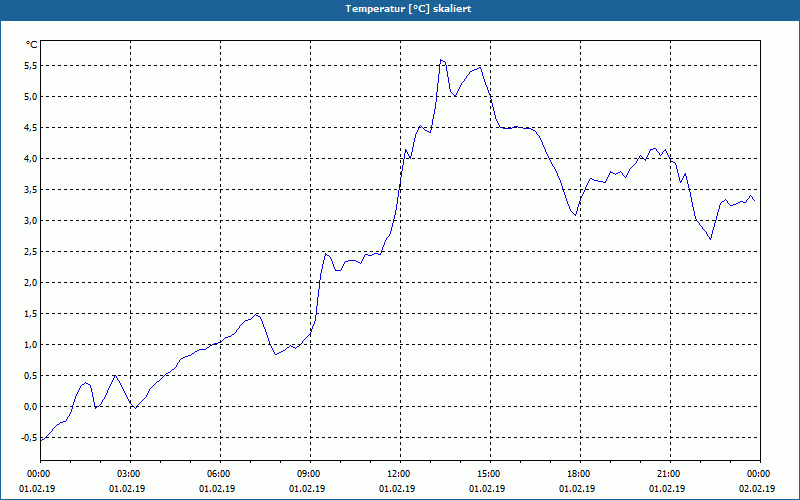Screen dimensions: 800x500
Task: Select the "4,5" y-axis value
Action: pos(31,128)
